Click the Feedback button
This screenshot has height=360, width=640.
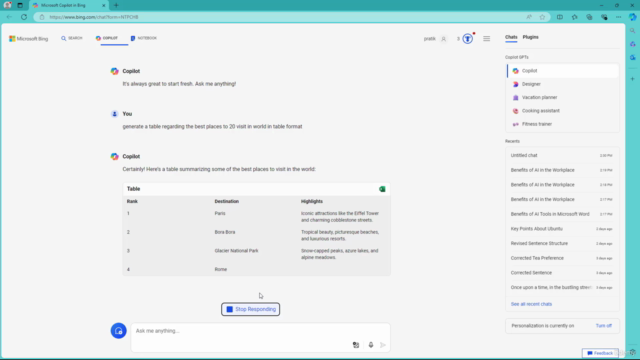[600, 353]
